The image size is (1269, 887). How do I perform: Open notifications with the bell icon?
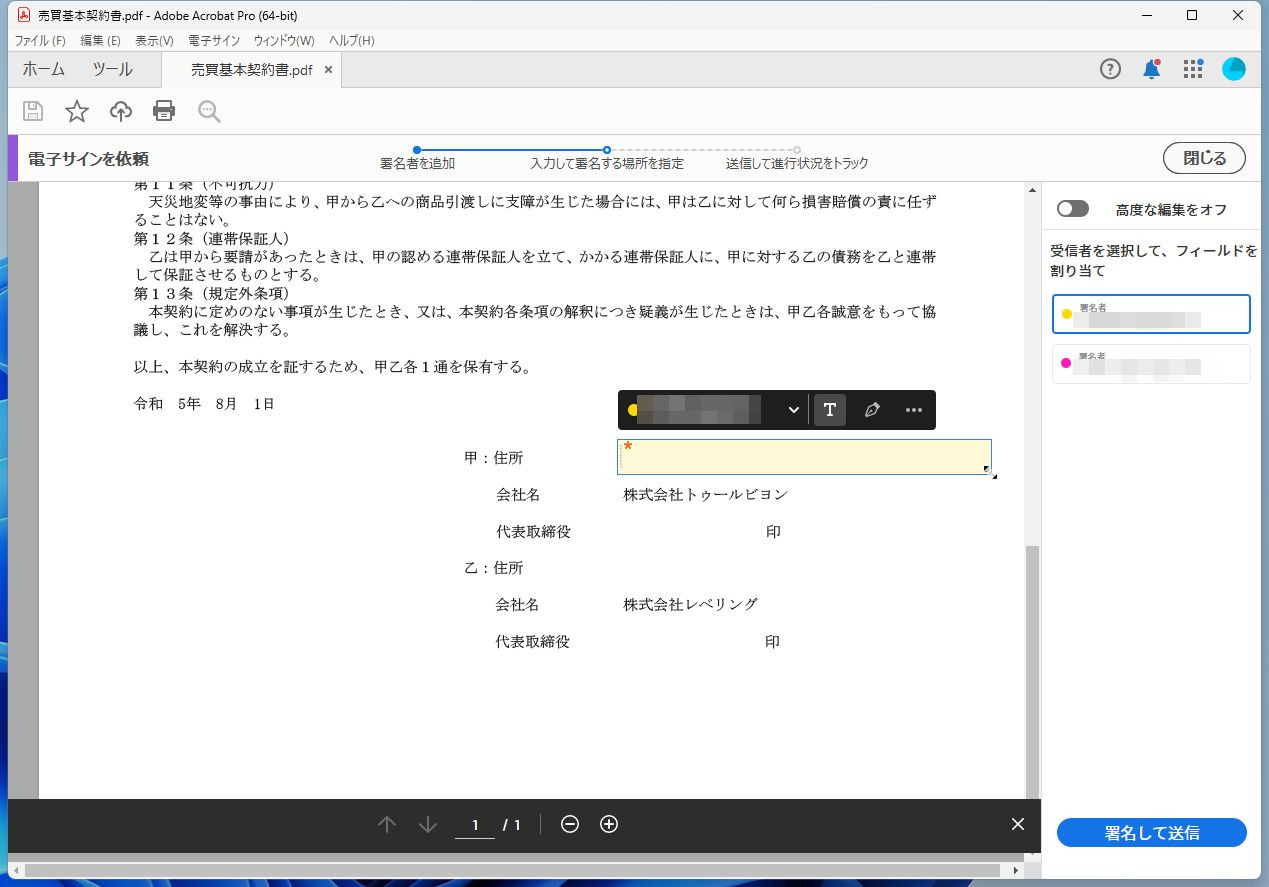[x=1151, y=68]
